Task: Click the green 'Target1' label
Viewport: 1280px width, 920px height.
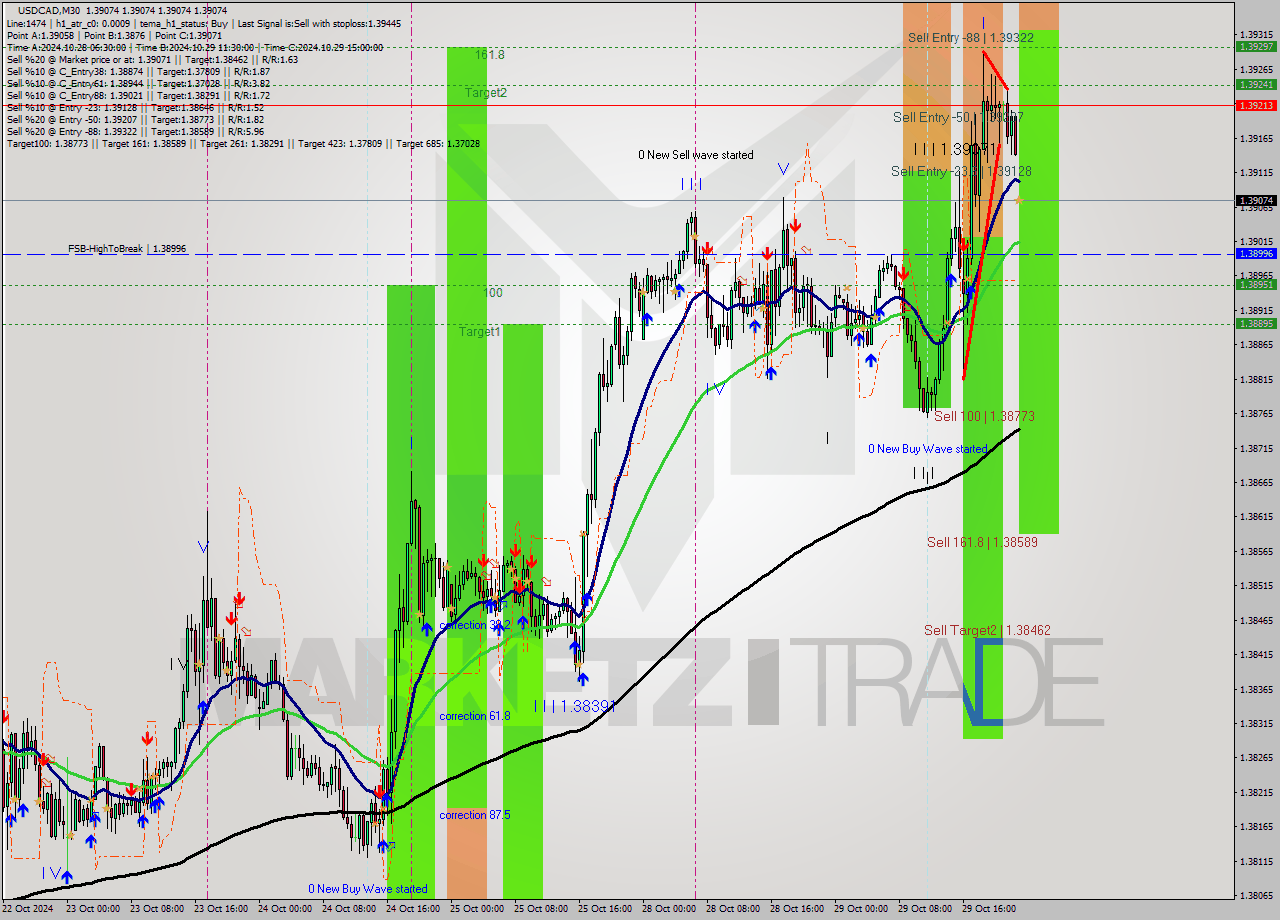Action: pos(480,331)
